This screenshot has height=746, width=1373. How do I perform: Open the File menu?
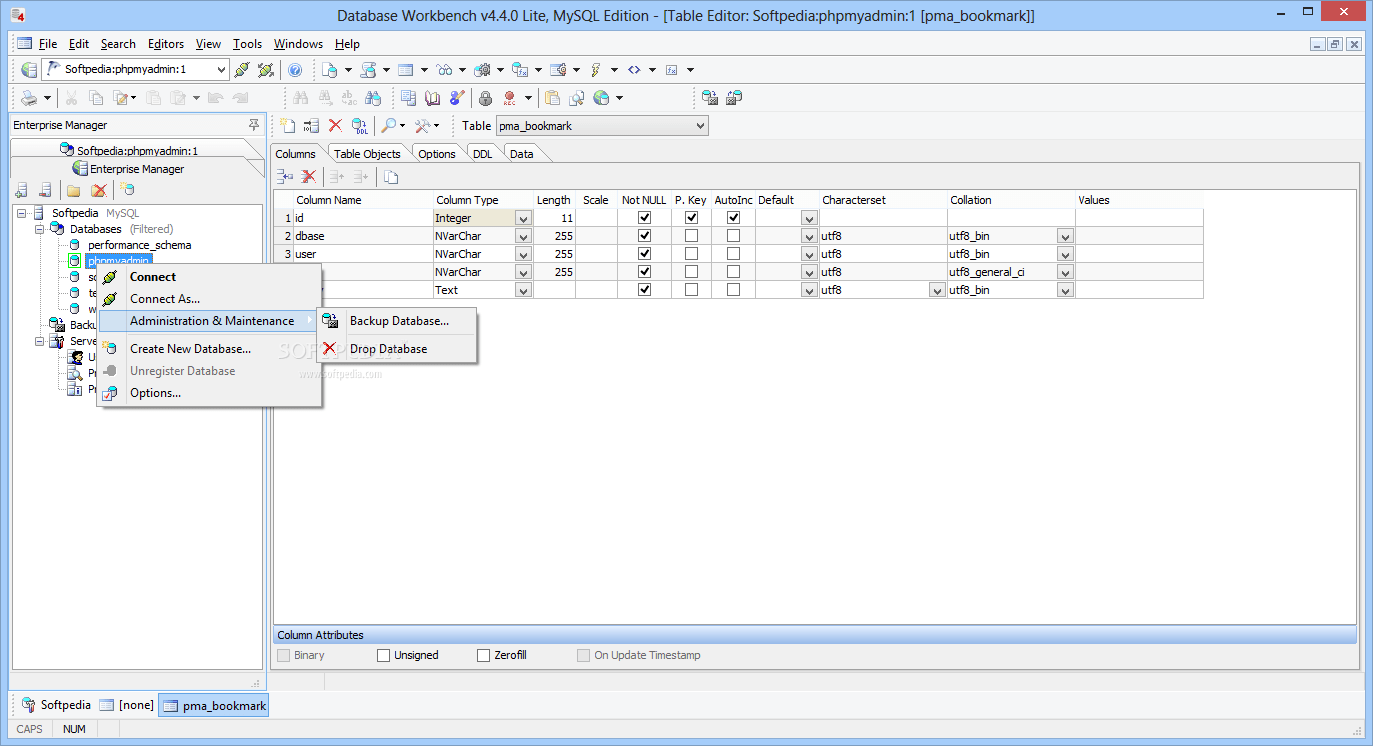tap(47, 44)
